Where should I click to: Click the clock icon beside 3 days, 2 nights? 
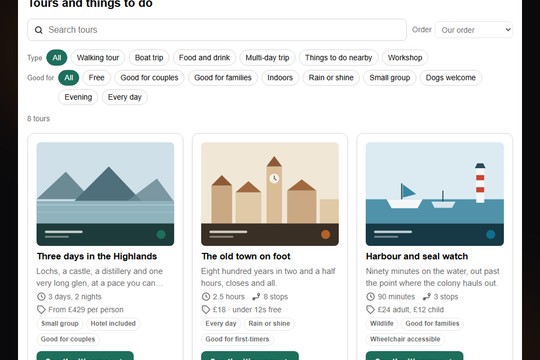(x=41, y=297)
